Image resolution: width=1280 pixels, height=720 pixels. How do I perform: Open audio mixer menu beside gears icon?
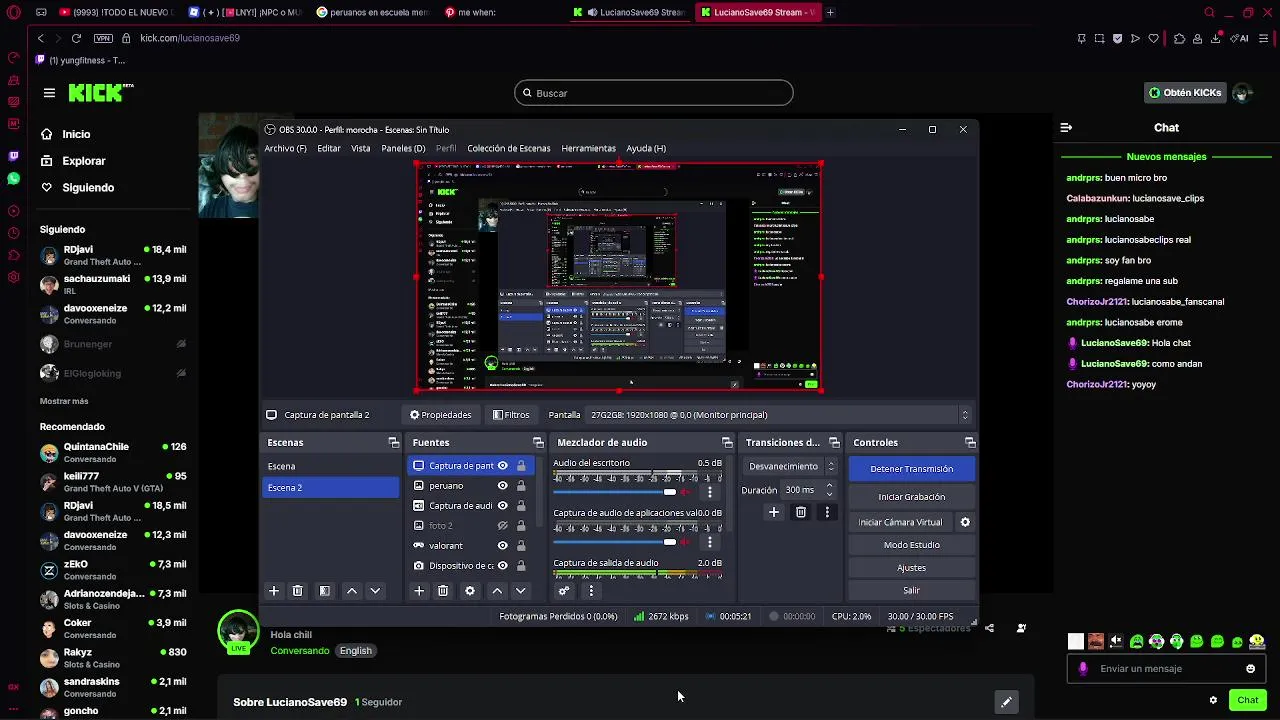pos(591,591)
